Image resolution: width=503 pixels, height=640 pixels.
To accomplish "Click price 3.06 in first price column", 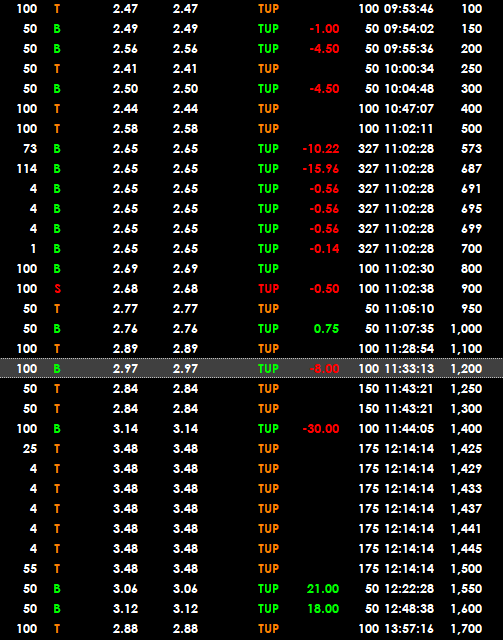I will coord(125,589).
